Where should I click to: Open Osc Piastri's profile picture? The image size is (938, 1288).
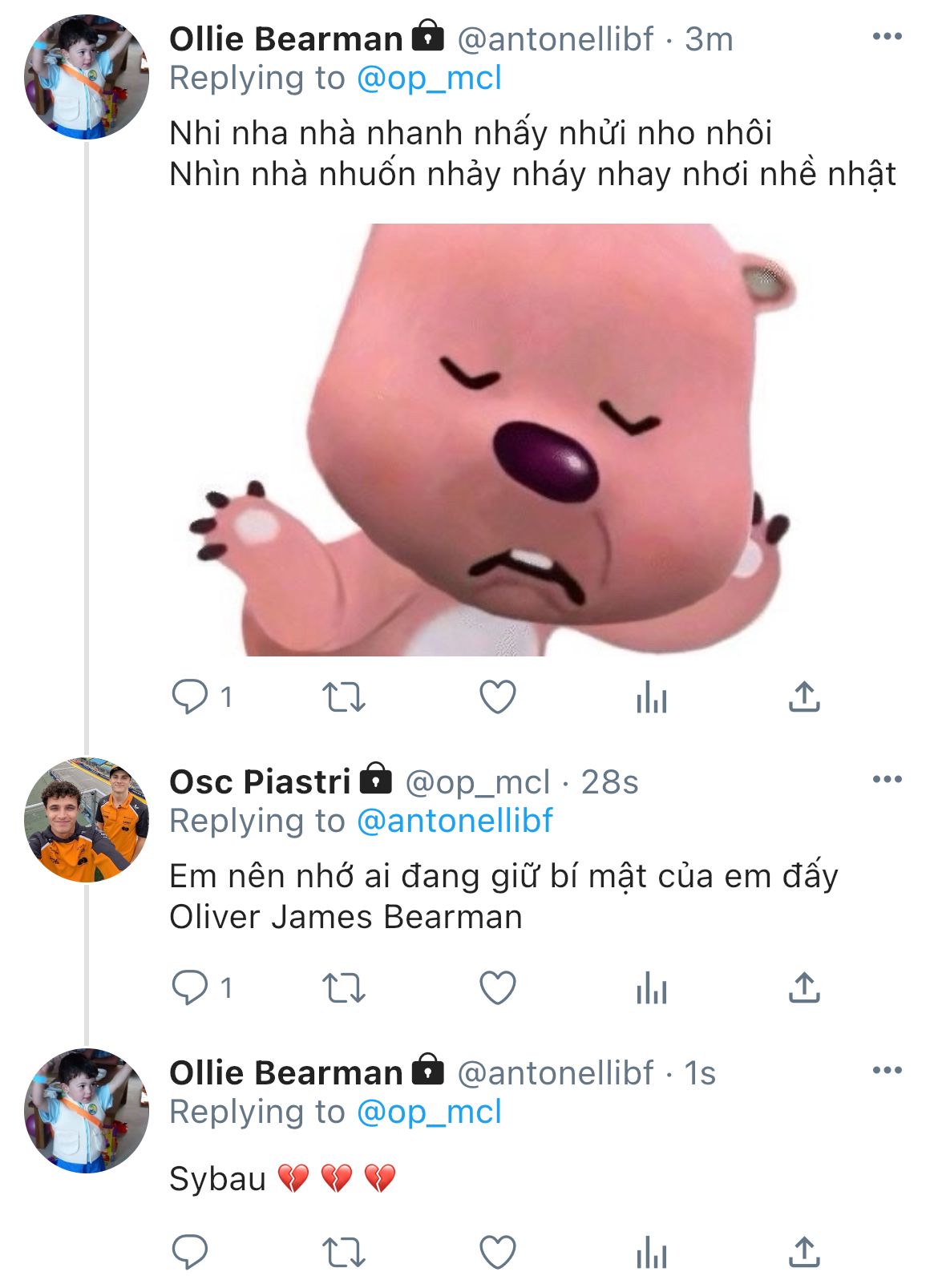(87, 819)
